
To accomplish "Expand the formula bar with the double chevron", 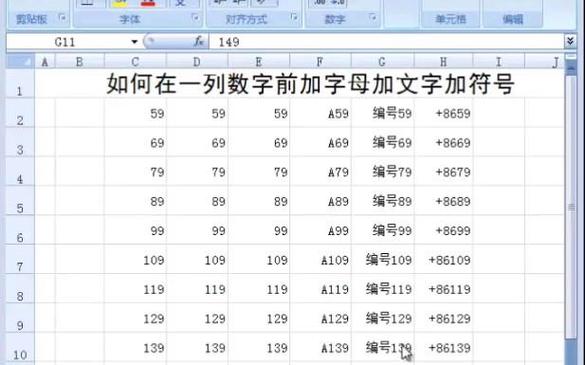I will (x=570, y=41).
